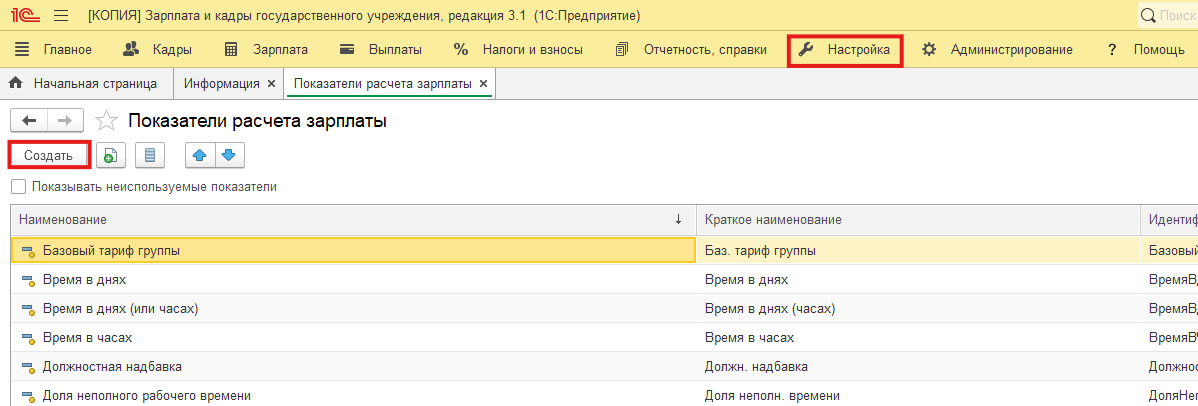The image size is (1198, 406).
Task: Click the icon of Должностная надбавка row
Action: 28,367
